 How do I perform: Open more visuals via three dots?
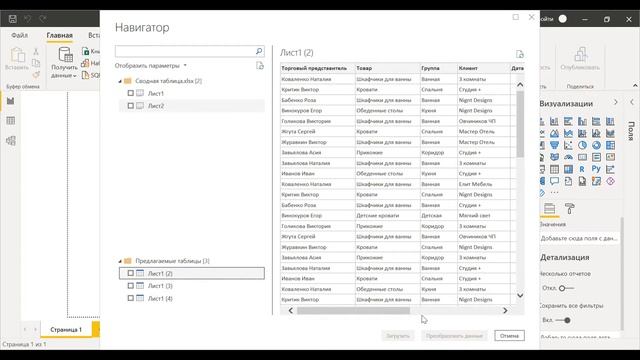[554, 192]
